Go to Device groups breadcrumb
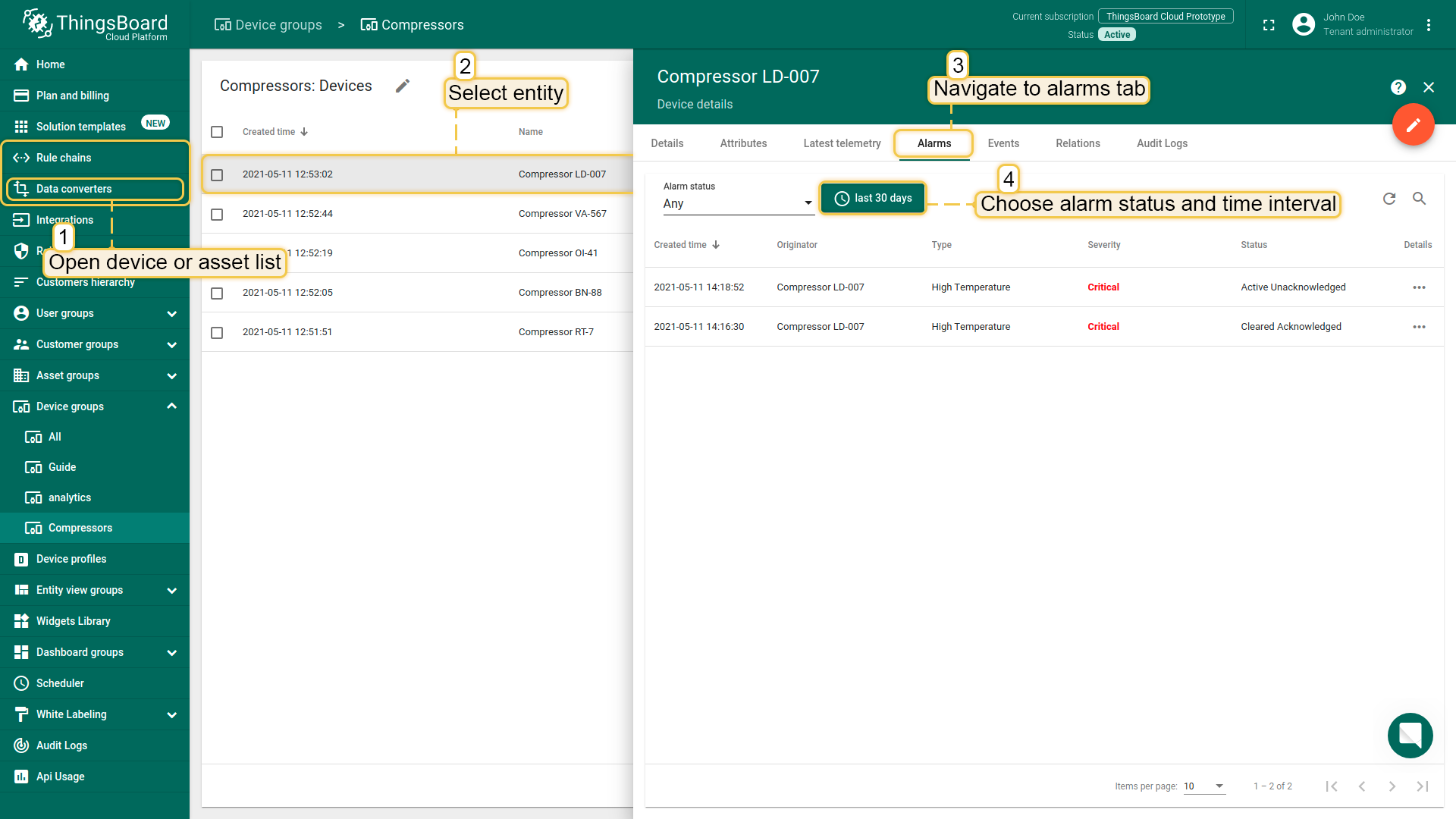Viewport: 1456px width, 819px height. coord(268,25)
